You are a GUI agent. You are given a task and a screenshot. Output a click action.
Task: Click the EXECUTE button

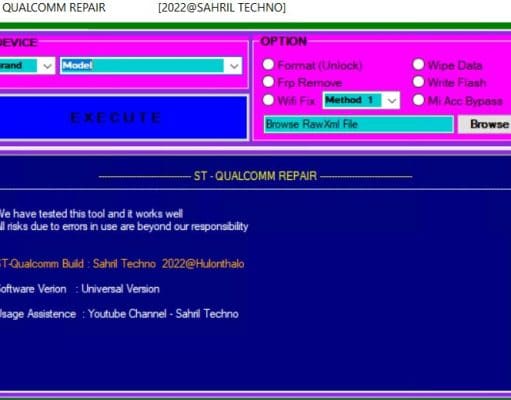coord(123,118)
